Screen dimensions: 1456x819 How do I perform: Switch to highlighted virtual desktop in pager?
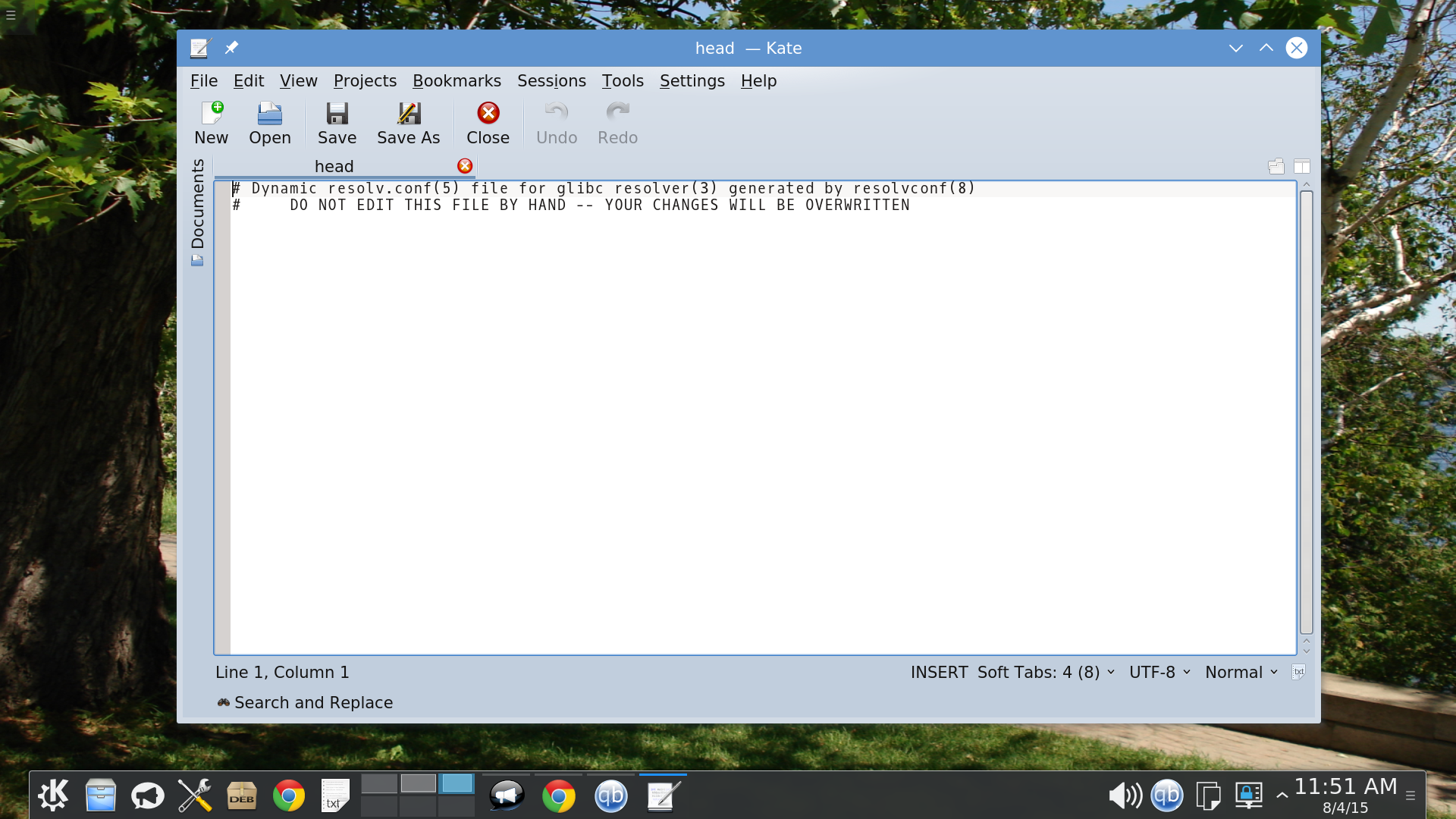[457, 783]
